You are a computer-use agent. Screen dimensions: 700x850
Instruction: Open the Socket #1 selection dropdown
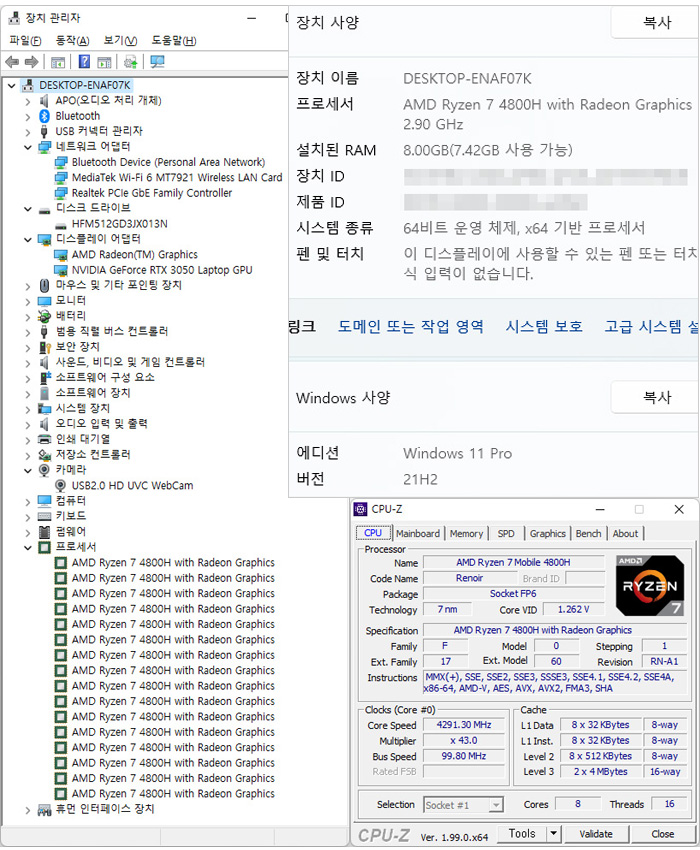tap(495, 805)
